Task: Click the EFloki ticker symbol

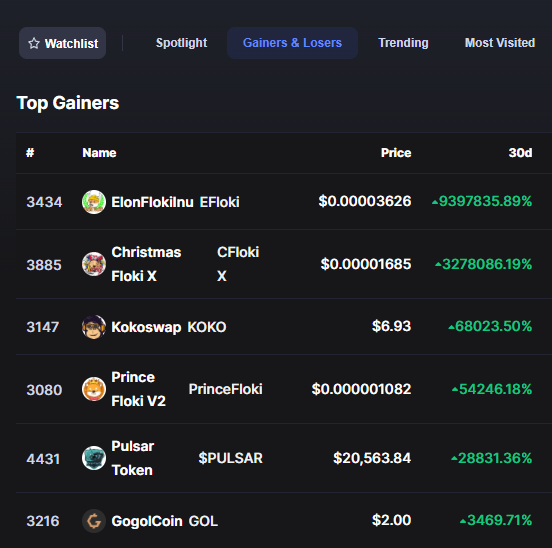Action: [219, 202]
